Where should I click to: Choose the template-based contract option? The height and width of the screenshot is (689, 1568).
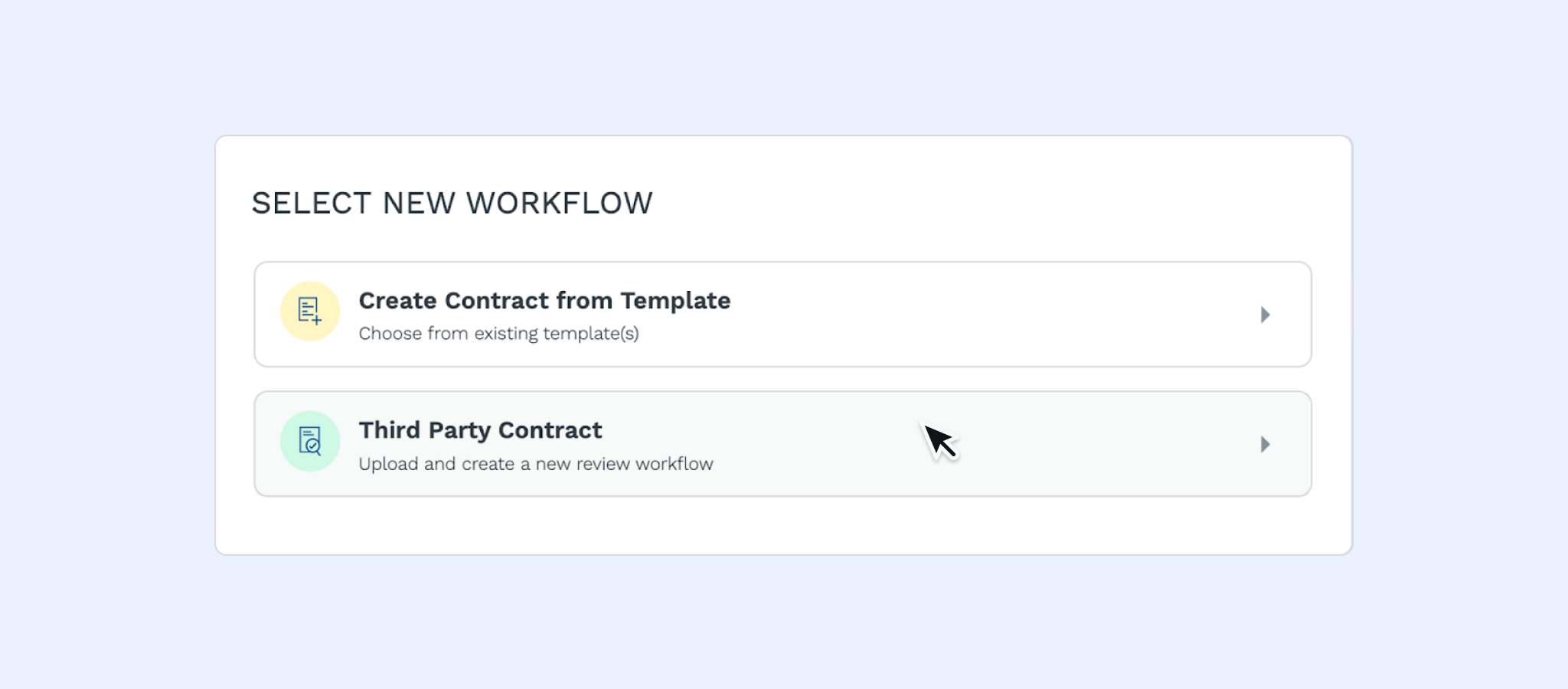(x=782, y=315)
